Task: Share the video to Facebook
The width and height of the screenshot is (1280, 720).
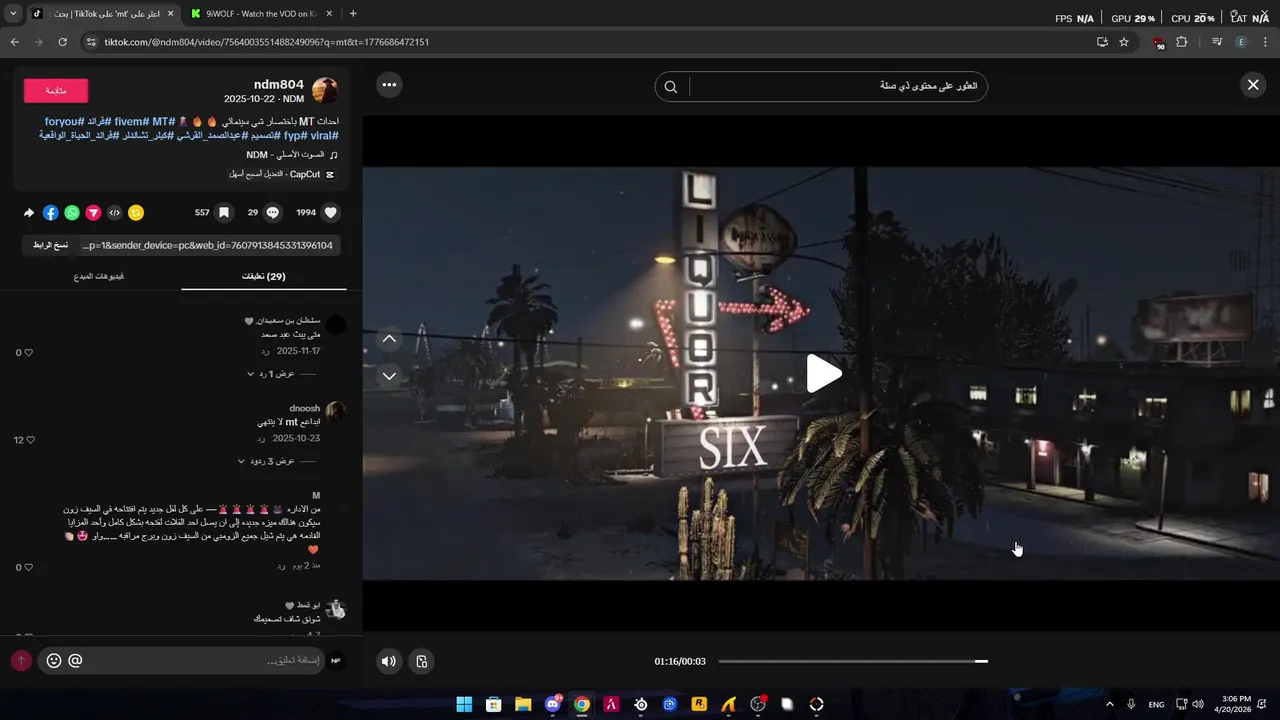Action: (50, 213)
